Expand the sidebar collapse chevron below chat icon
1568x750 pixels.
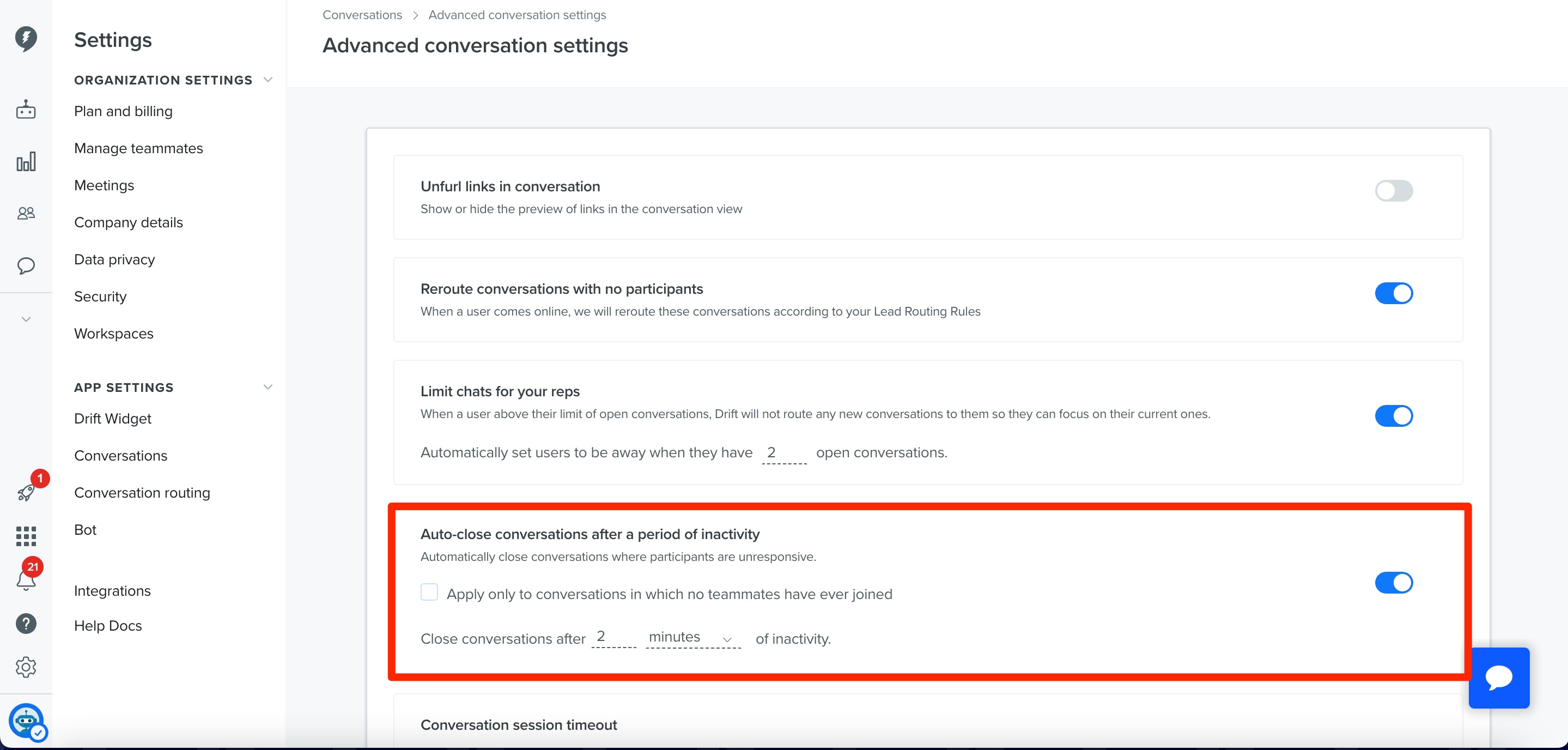click(x=26, y=319)
